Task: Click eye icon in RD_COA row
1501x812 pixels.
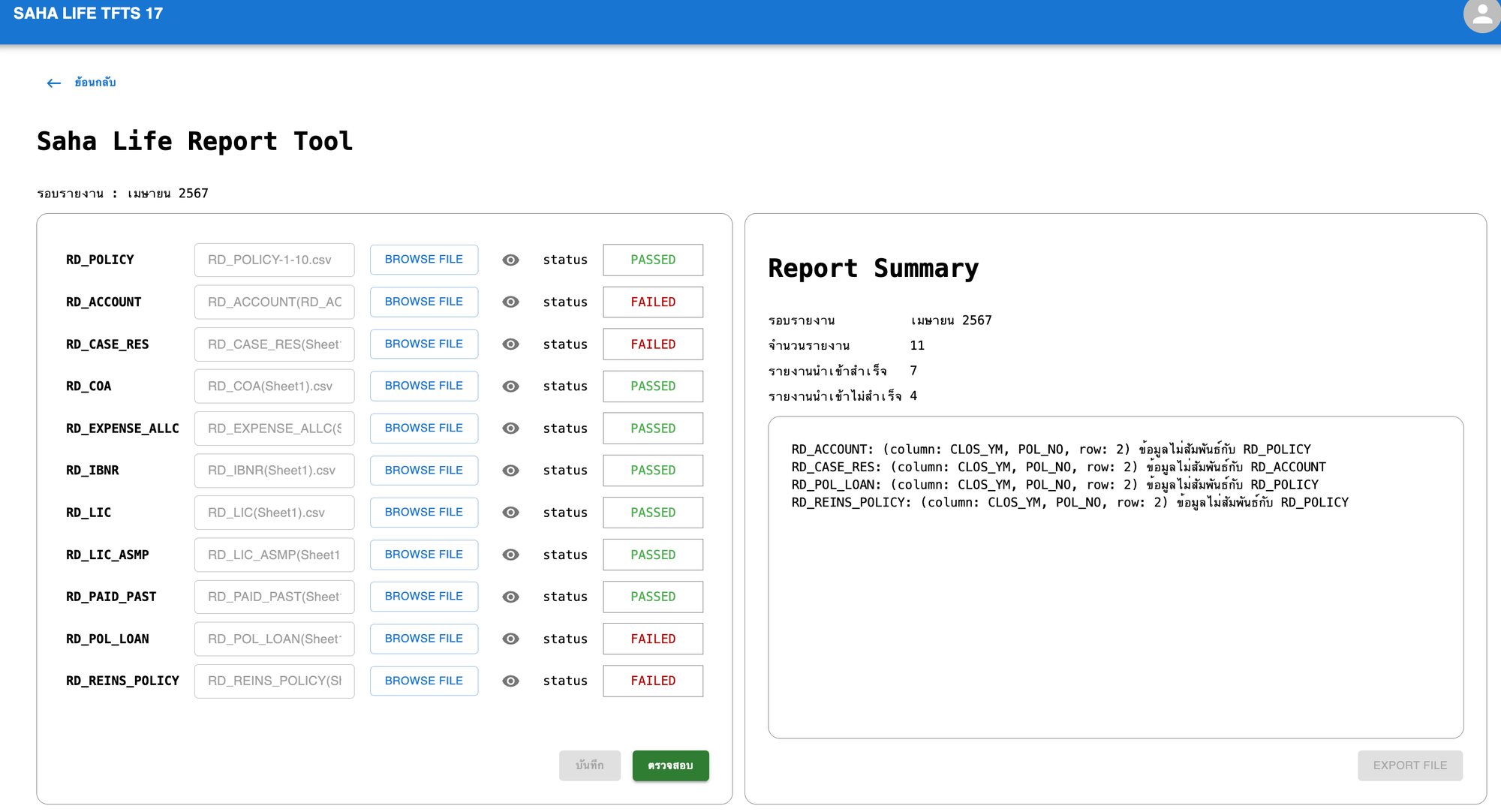Action: click(x=510, y=386)
